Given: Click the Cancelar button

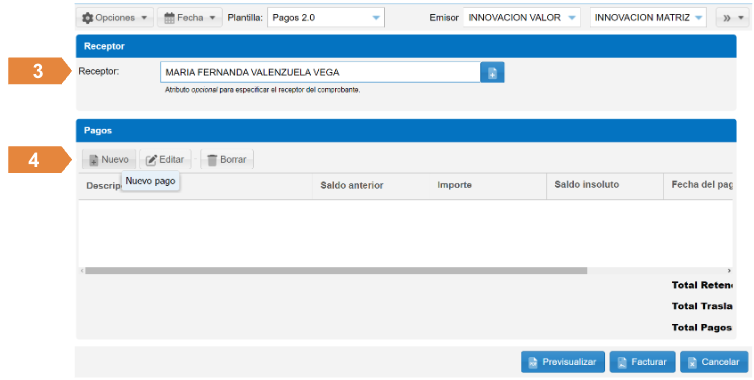Looking at the screenshot, I should [x=714, y=362].
